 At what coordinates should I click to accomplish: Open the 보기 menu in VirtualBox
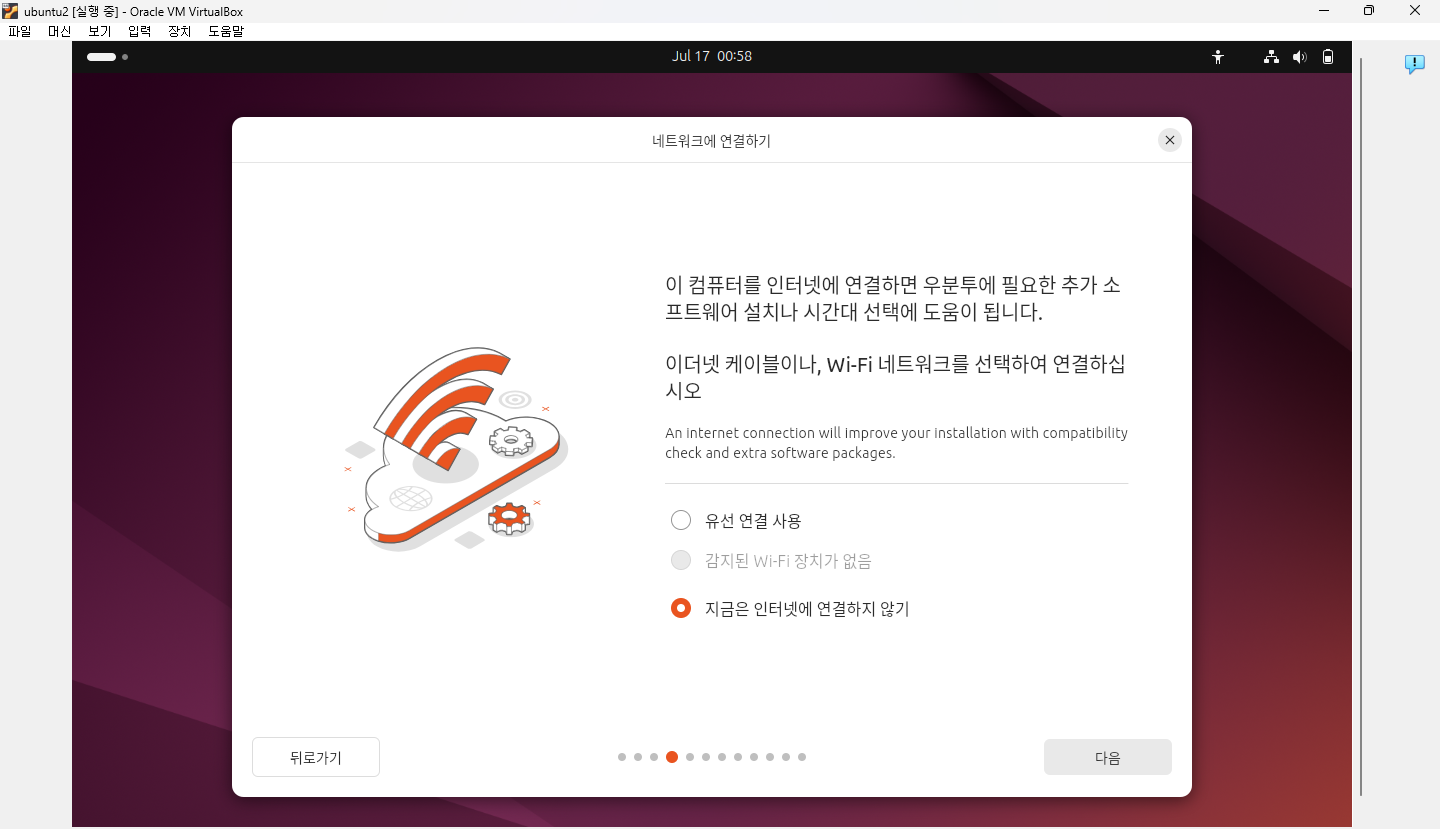tap(100, 31)
